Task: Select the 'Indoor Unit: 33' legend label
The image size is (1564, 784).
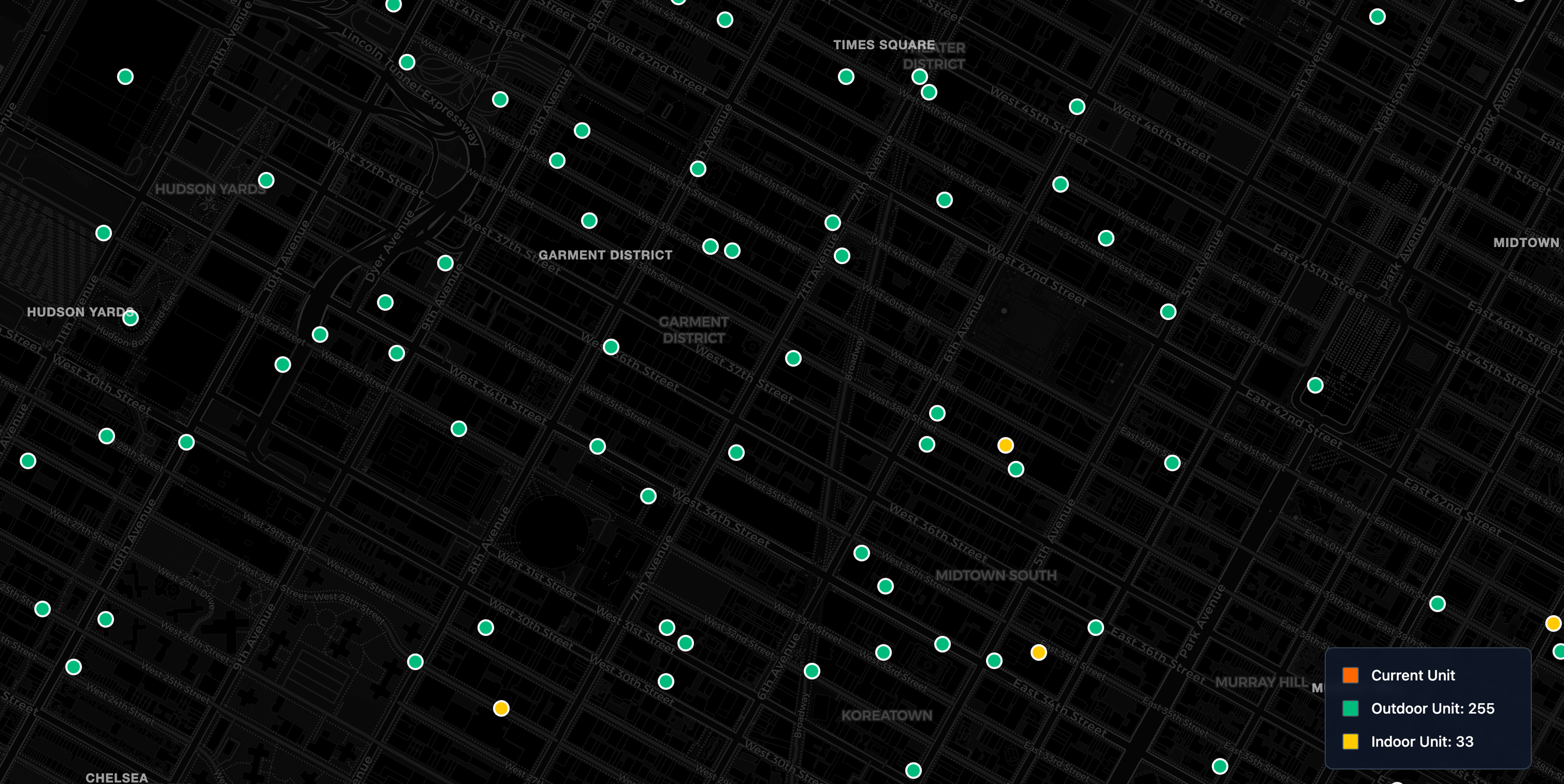Action: 1422,742
